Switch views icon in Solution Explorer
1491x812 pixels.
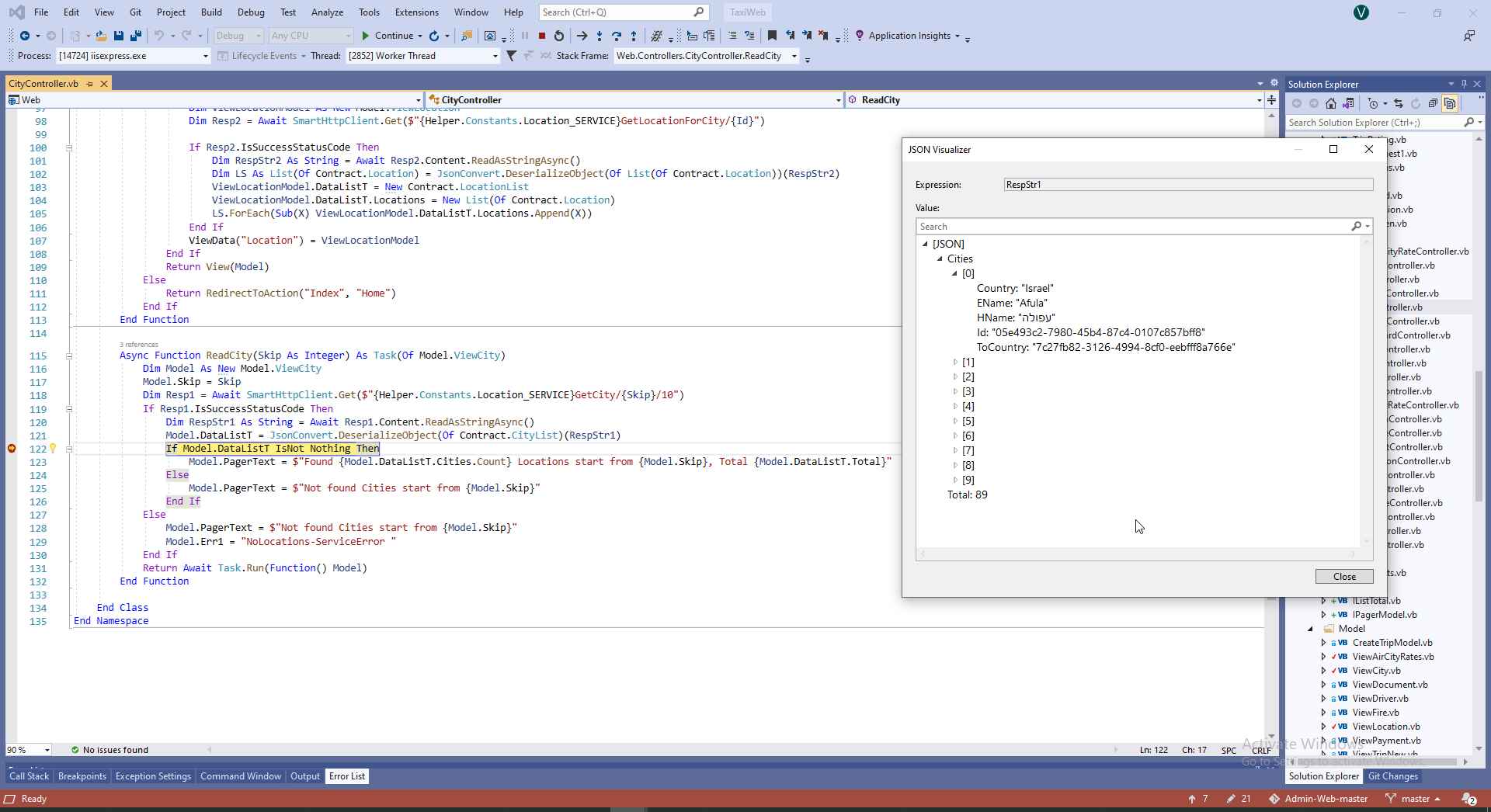pos(1348,103)
